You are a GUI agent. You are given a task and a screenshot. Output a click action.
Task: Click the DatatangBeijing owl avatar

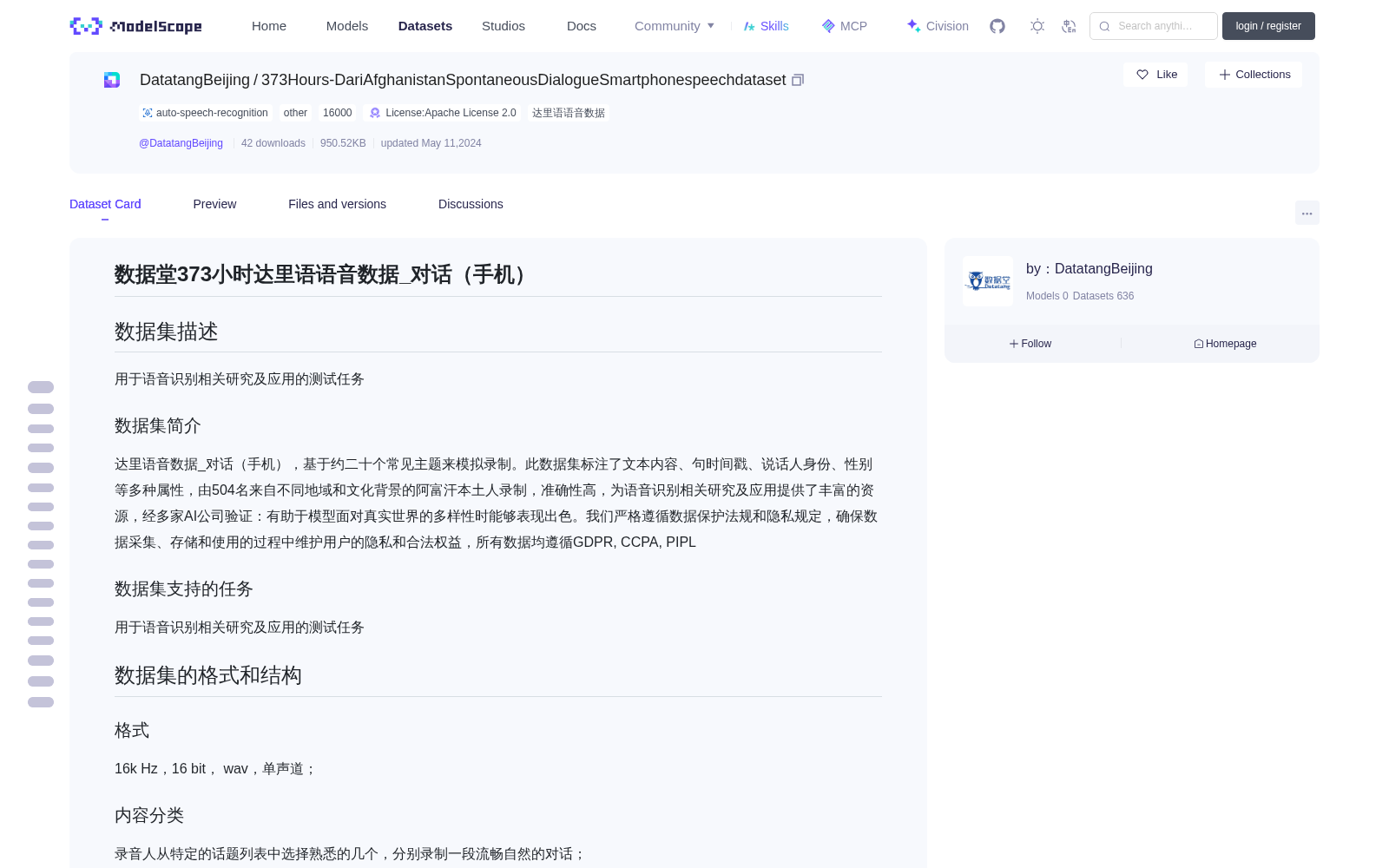coord(988,281)
